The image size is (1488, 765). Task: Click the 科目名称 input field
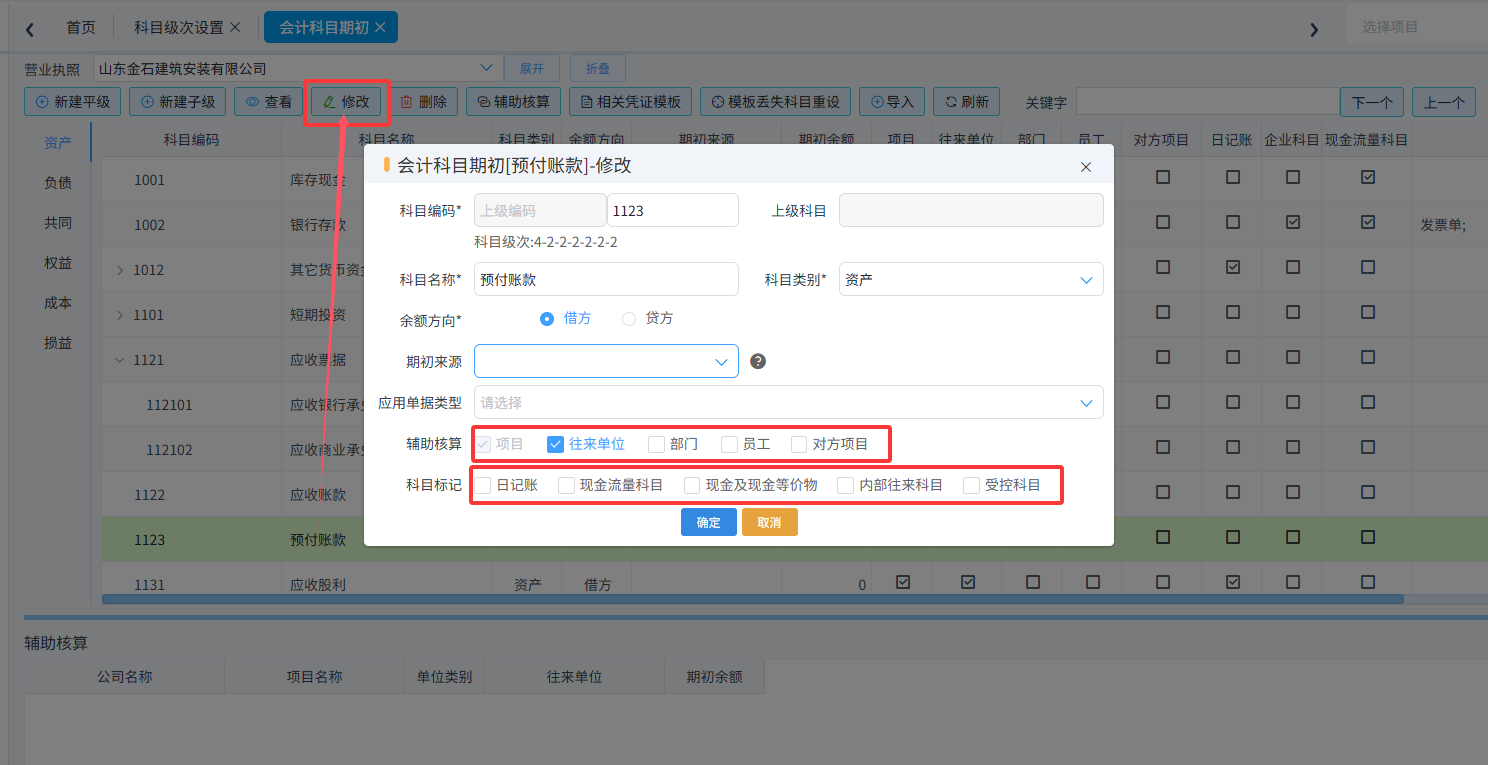(606, 280)
